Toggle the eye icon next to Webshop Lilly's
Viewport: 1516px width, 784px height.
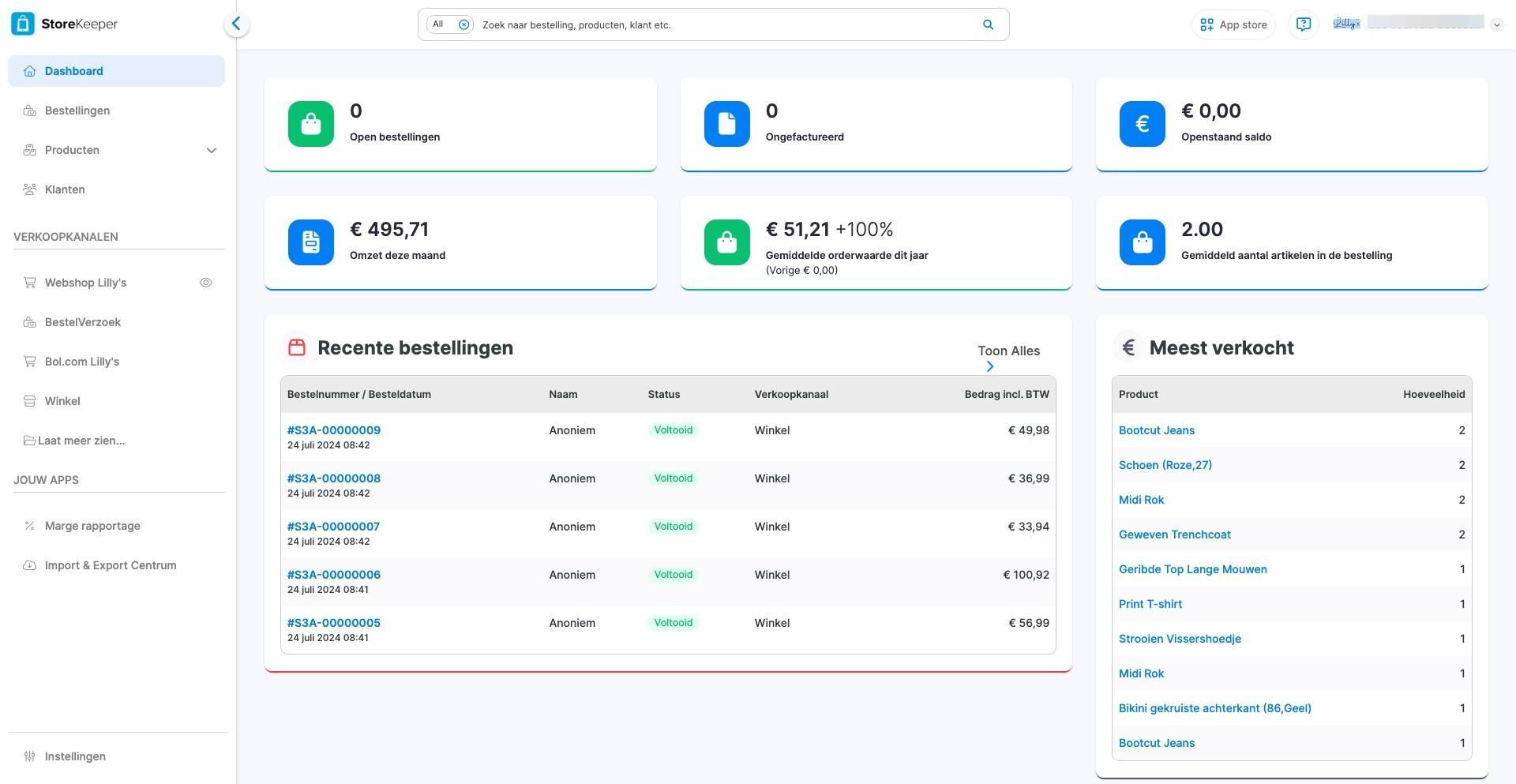click(206, 283)
